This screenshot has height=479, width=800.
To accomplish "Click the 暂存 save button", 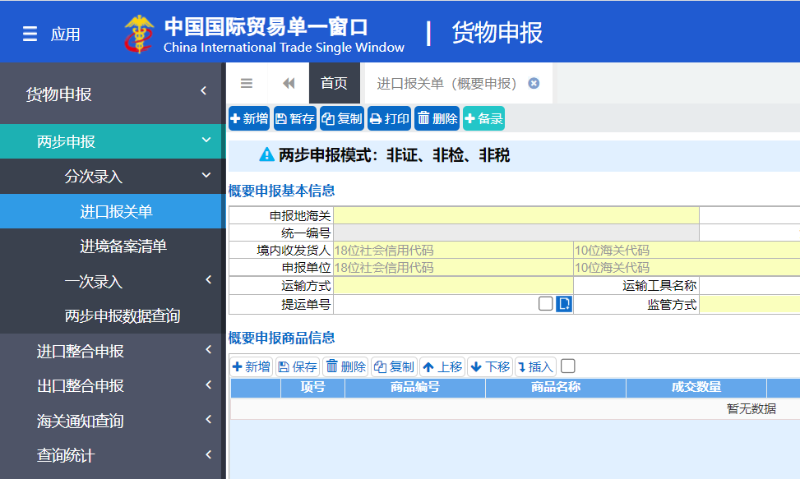I will coord(295,119).
